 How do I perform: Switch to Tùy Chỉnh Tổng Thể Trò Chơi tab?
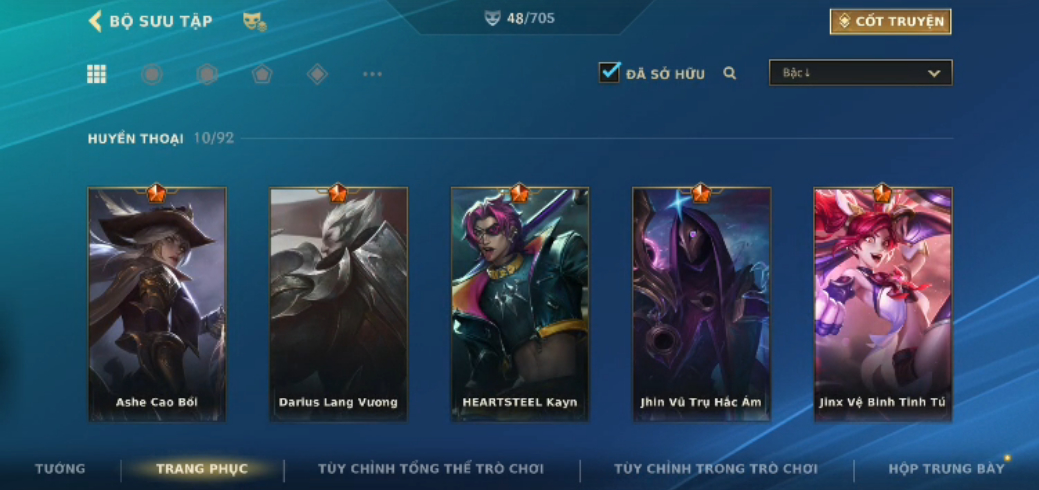click(x=431, y=469)
